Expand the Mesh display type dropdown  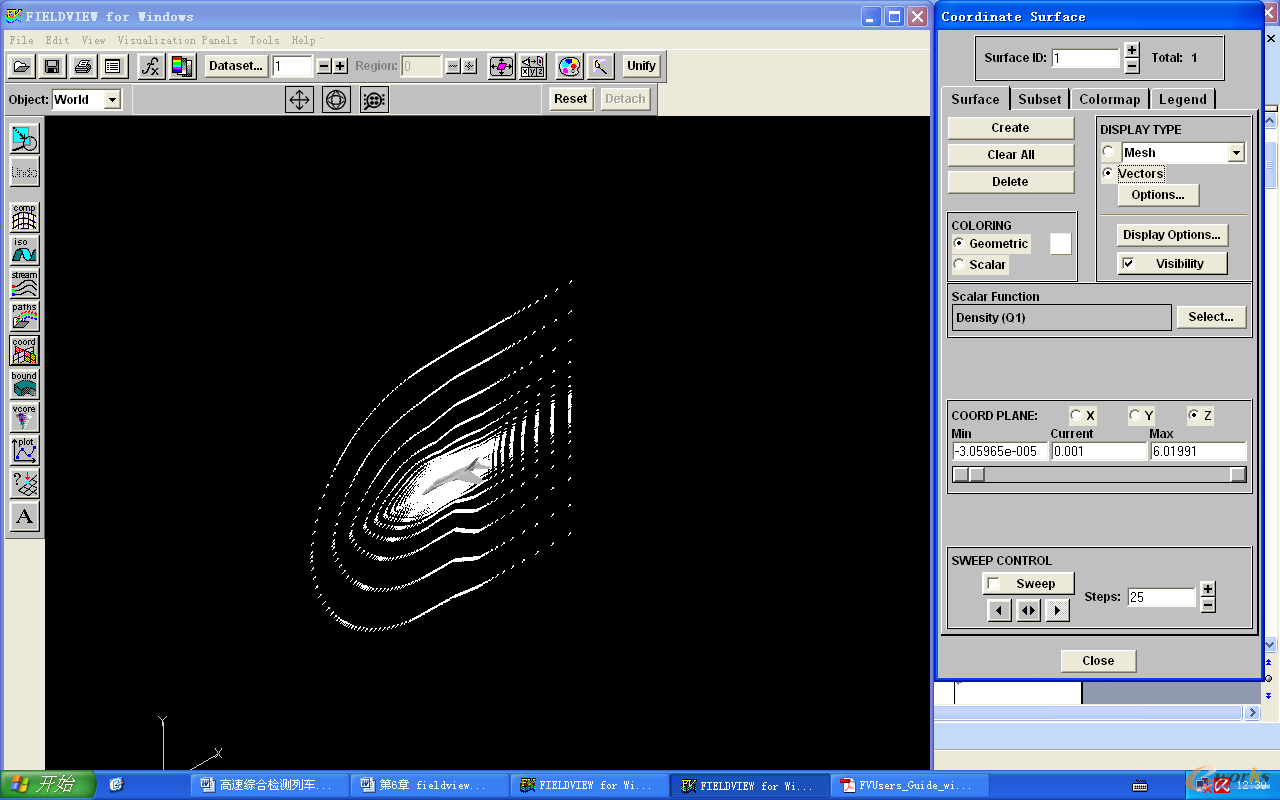[1236, 153]
